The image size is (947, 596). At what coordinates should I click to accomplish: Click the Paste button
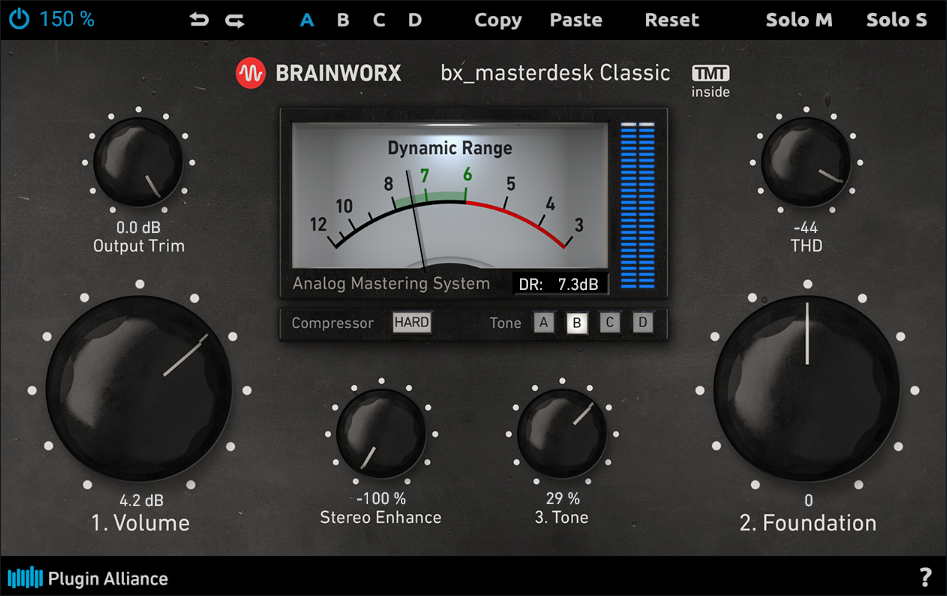point(576,20)
